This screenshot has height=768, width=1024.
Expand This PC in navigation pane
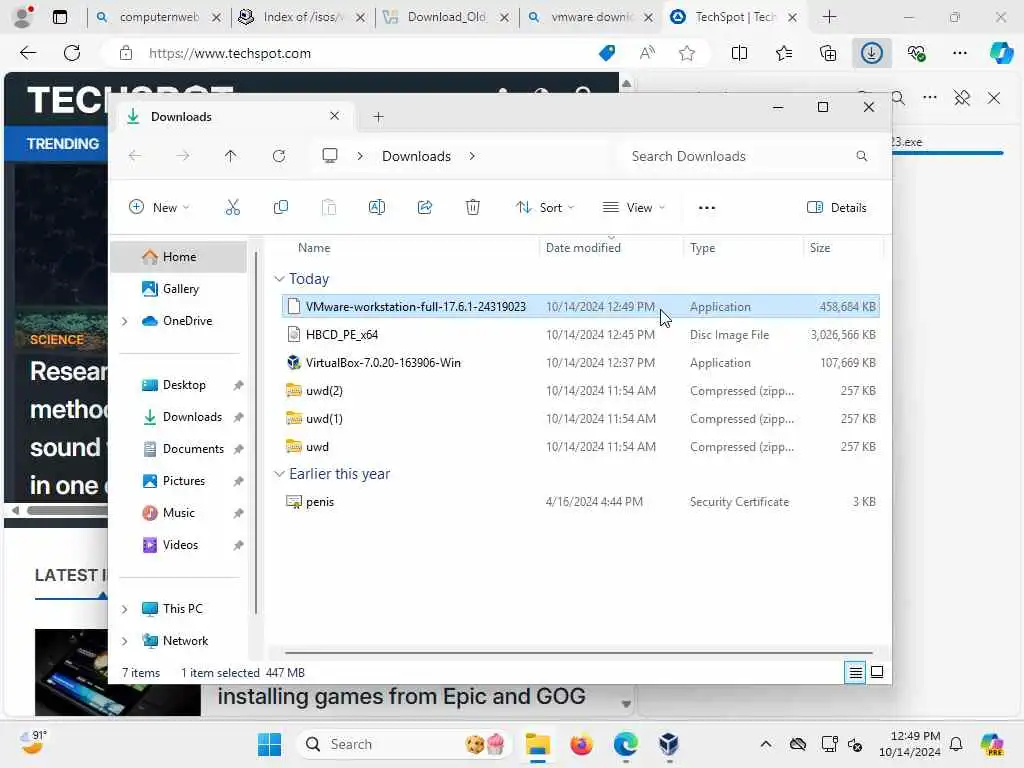(x=125, y=609)
